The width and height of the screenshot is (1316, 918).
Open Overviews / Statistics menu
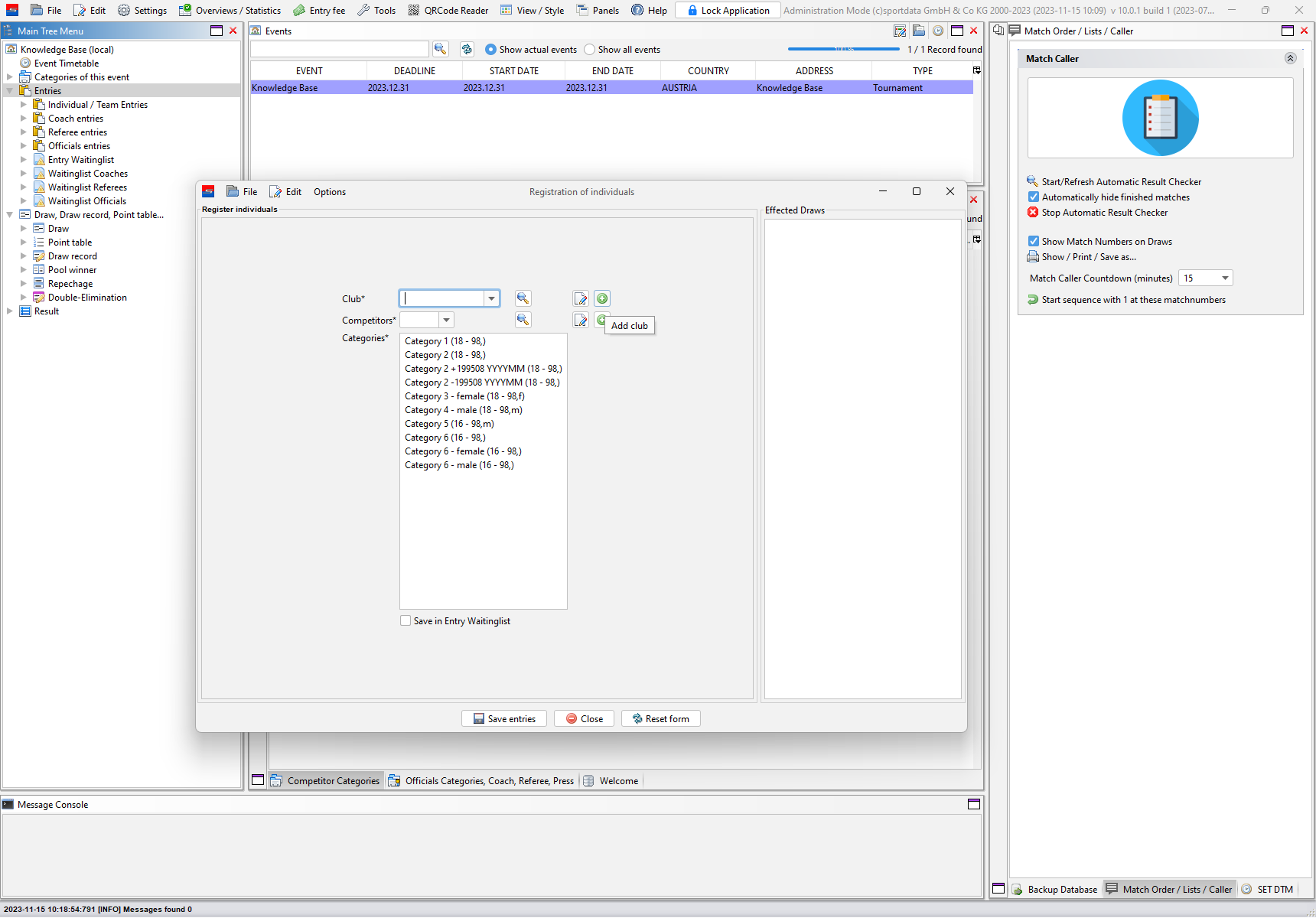(230, 10)
